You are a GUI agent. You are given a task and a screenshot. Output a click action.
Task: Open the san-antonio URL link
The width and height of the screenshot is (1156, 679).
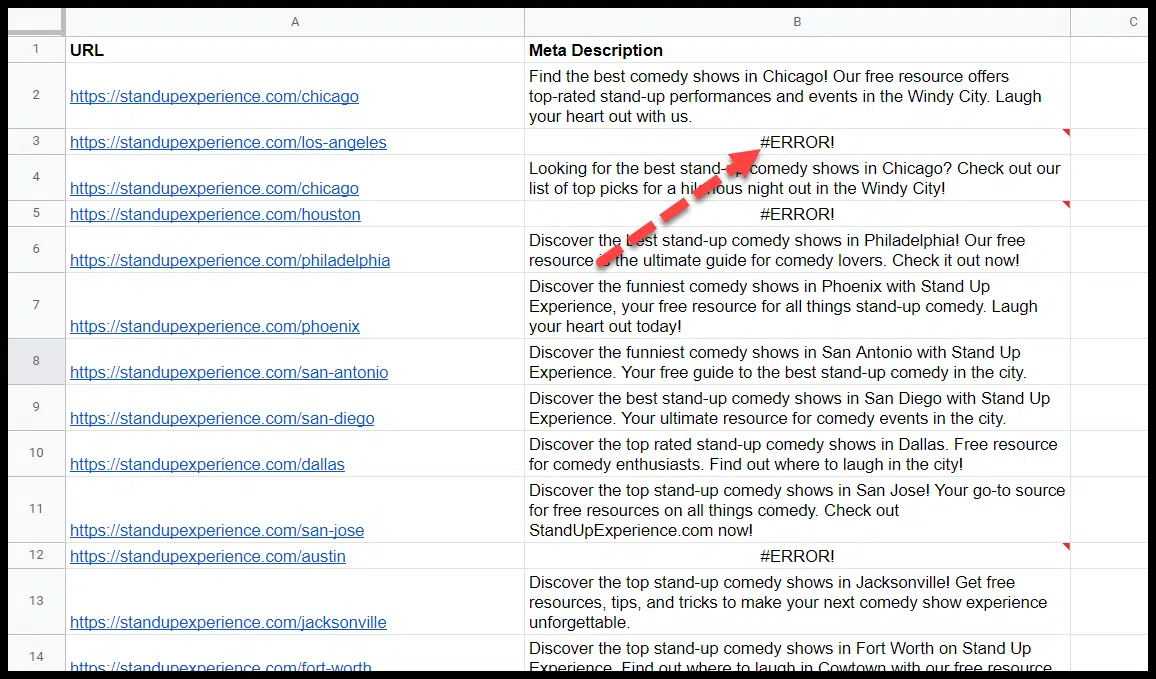(229, 373)
